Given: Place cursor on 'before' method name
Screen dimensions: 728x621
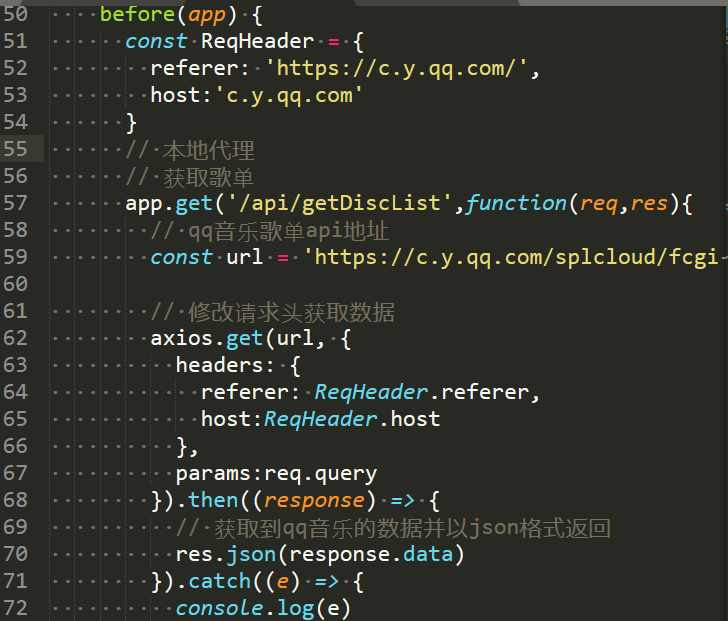Looking at the screenshot, I should pos(137,14).
